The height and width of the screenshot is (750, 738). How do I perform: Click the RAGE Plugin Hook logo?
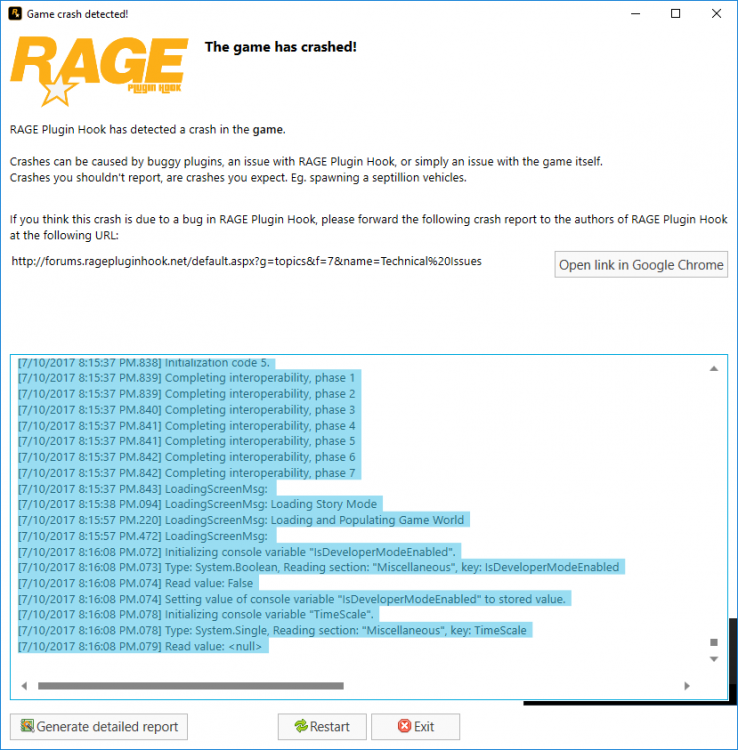[99, 71]
